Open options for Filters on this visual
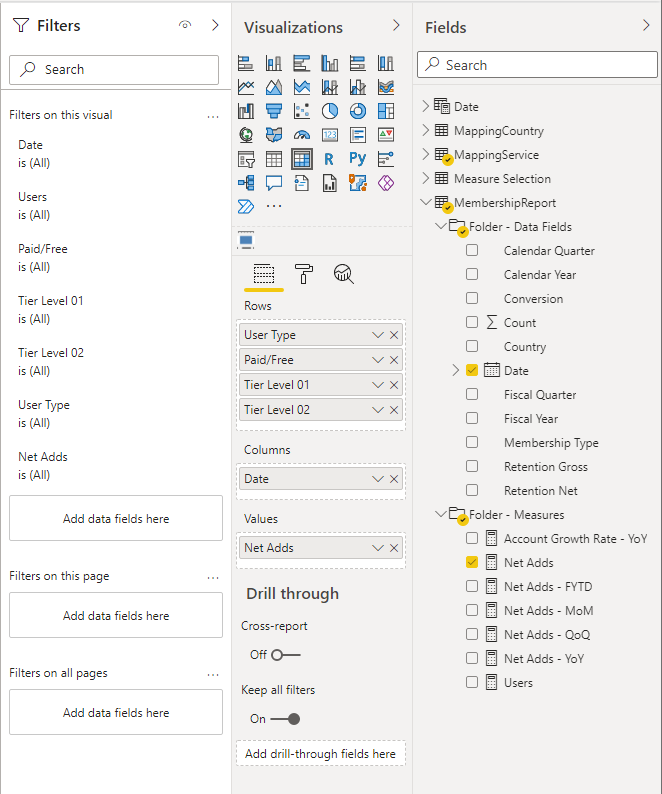The width and height of the screenshot is (662, 794). 213,116
